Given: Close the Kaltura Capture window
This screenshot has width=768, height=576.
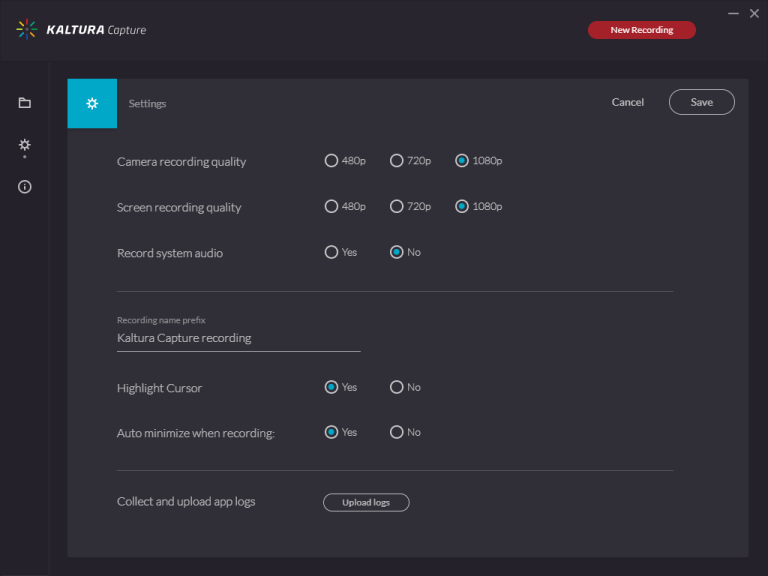Looking at the screenshot, I should point(754,14).
